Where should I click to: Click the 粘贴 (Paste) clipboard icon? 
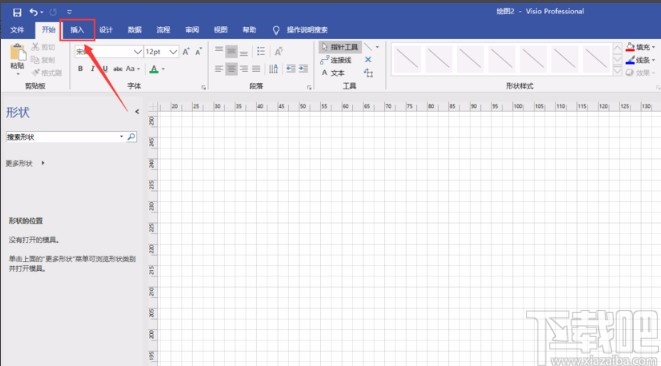[18, 52]
